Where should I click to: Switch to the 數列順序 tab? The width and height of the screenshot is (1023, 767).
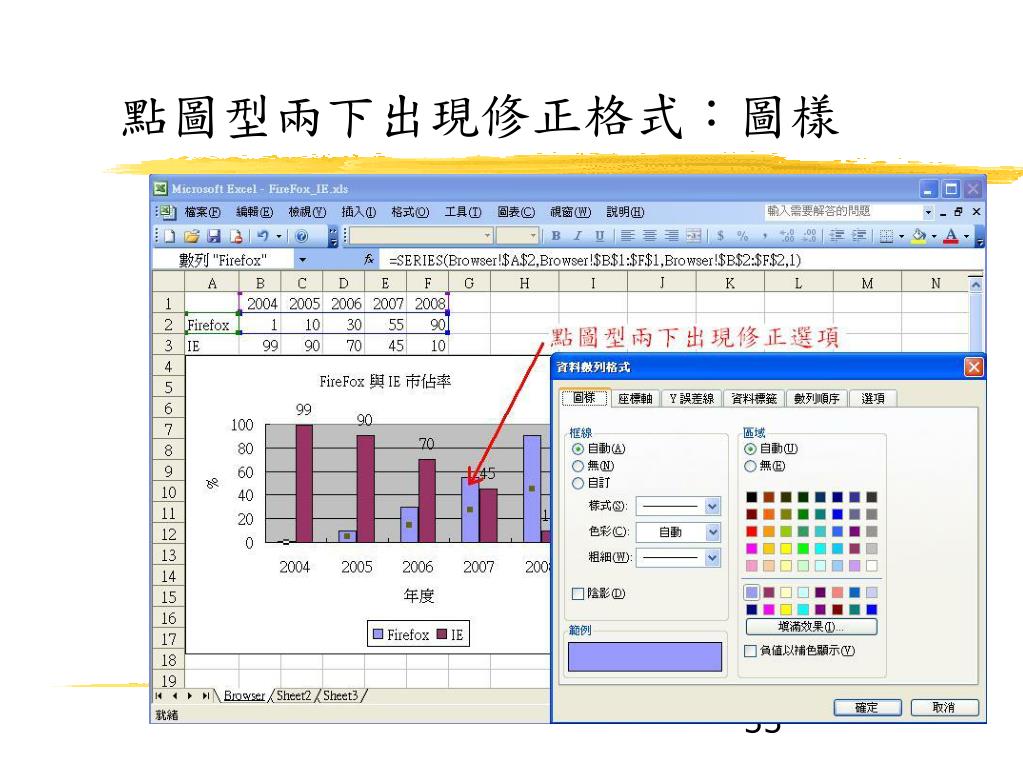(816, 399)
